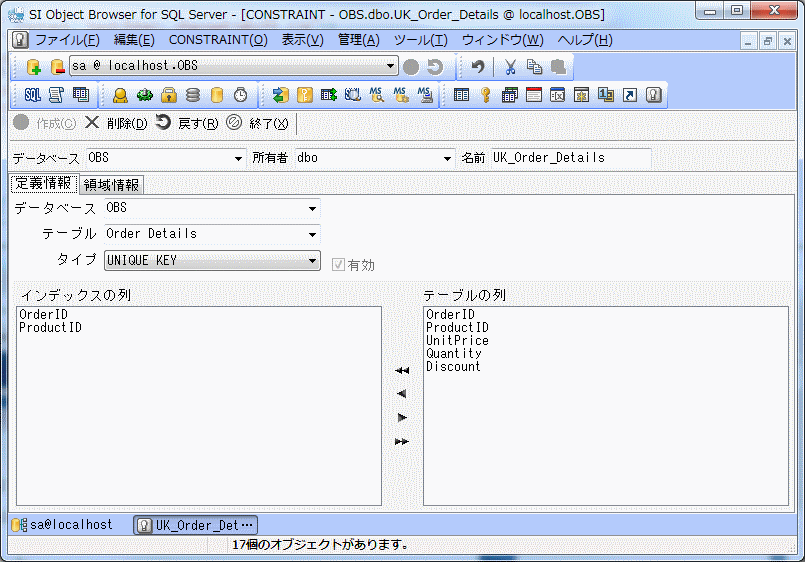Expand the タイプ UNIQUE KEY dropdown
Viewport: 805px width, 562px height.
coord(312,261)
